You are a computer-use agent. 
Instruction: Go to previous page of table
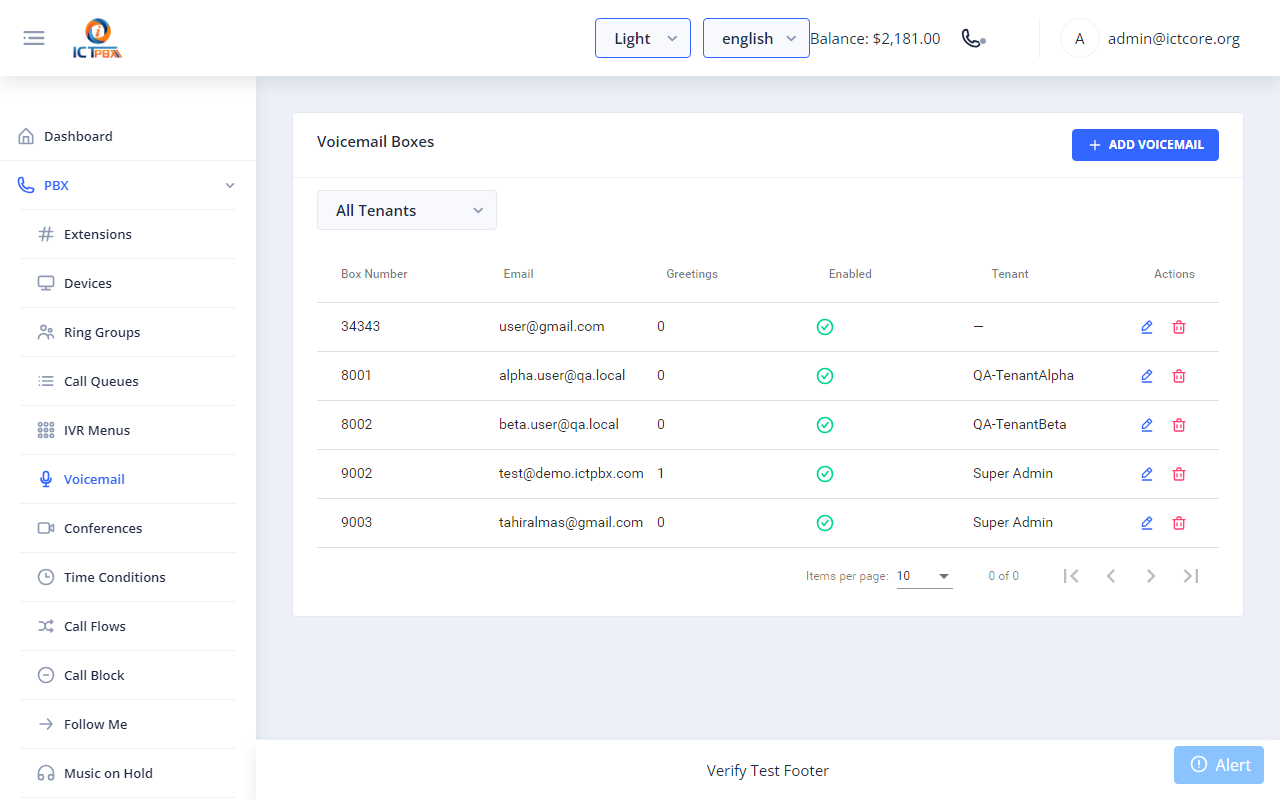tap(1111, 576)
